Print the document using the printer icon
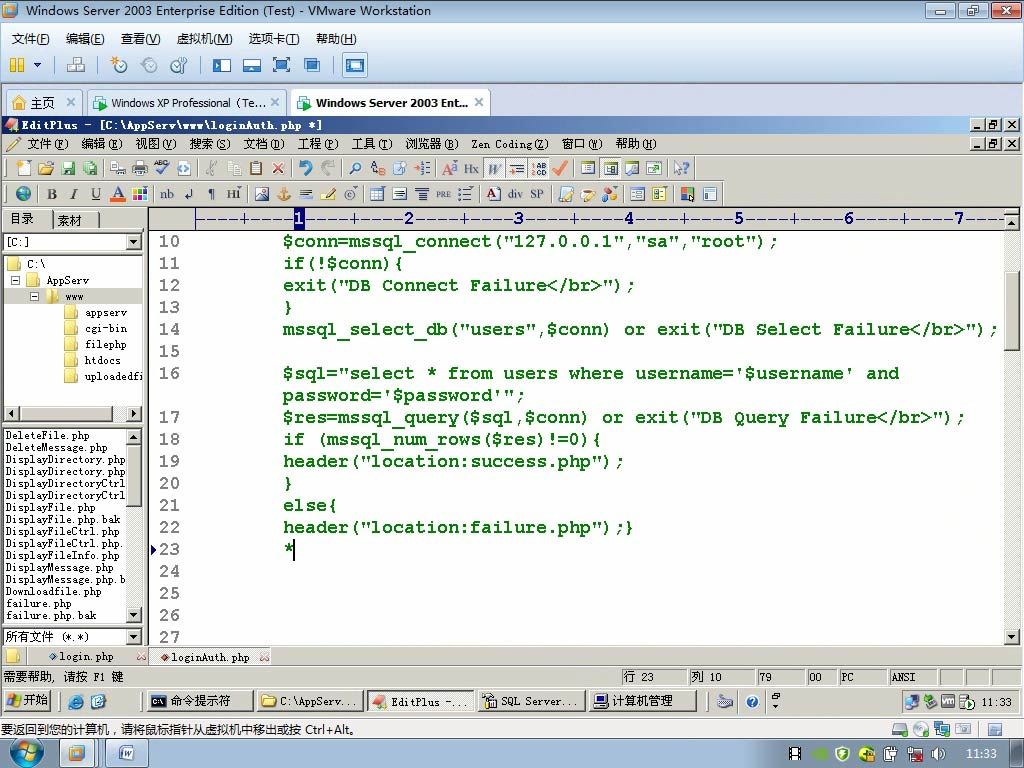1024x768 pixels. (140, 168)
